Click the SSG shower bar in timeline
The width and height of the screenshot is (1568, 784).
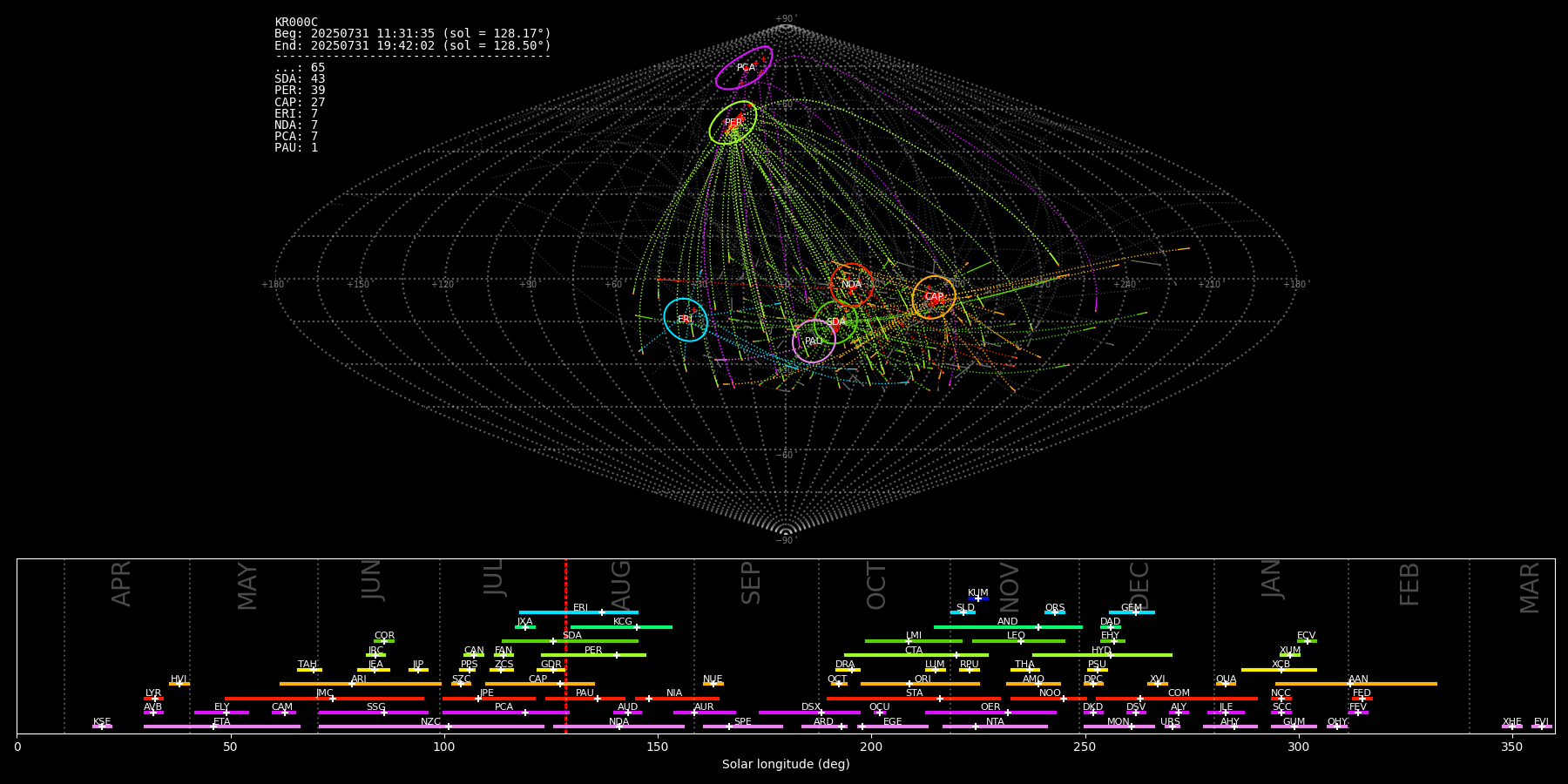click(x=374, y=713)
